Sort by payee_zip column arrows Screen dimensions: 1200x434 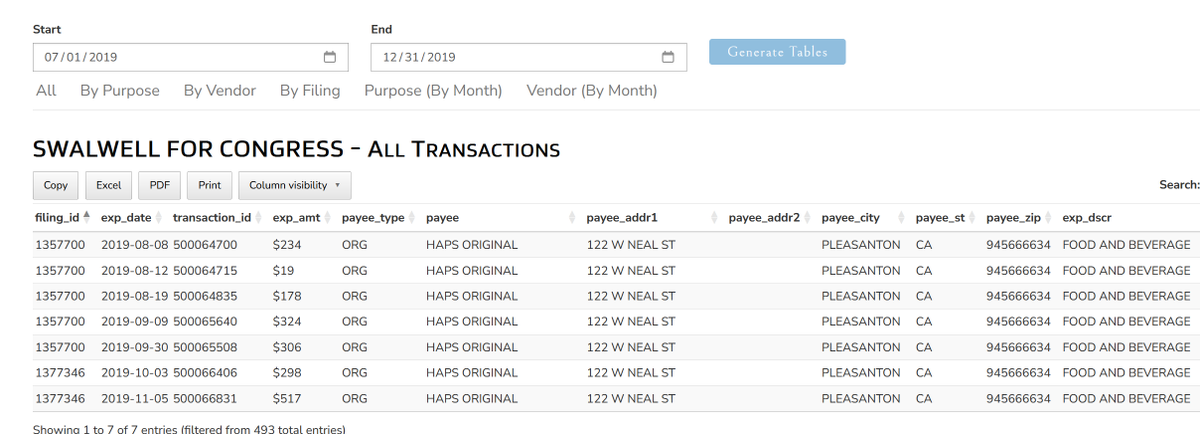[x=1050, y=217]
